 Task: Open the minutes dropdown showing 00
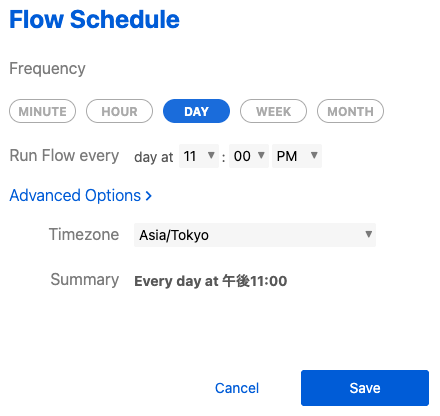pos(249,156)
